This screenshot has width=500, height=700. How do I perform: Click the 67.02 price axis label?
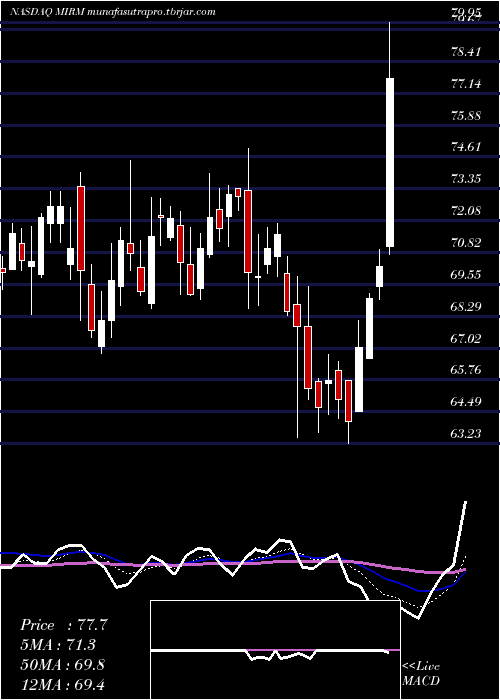coord(466,338)
